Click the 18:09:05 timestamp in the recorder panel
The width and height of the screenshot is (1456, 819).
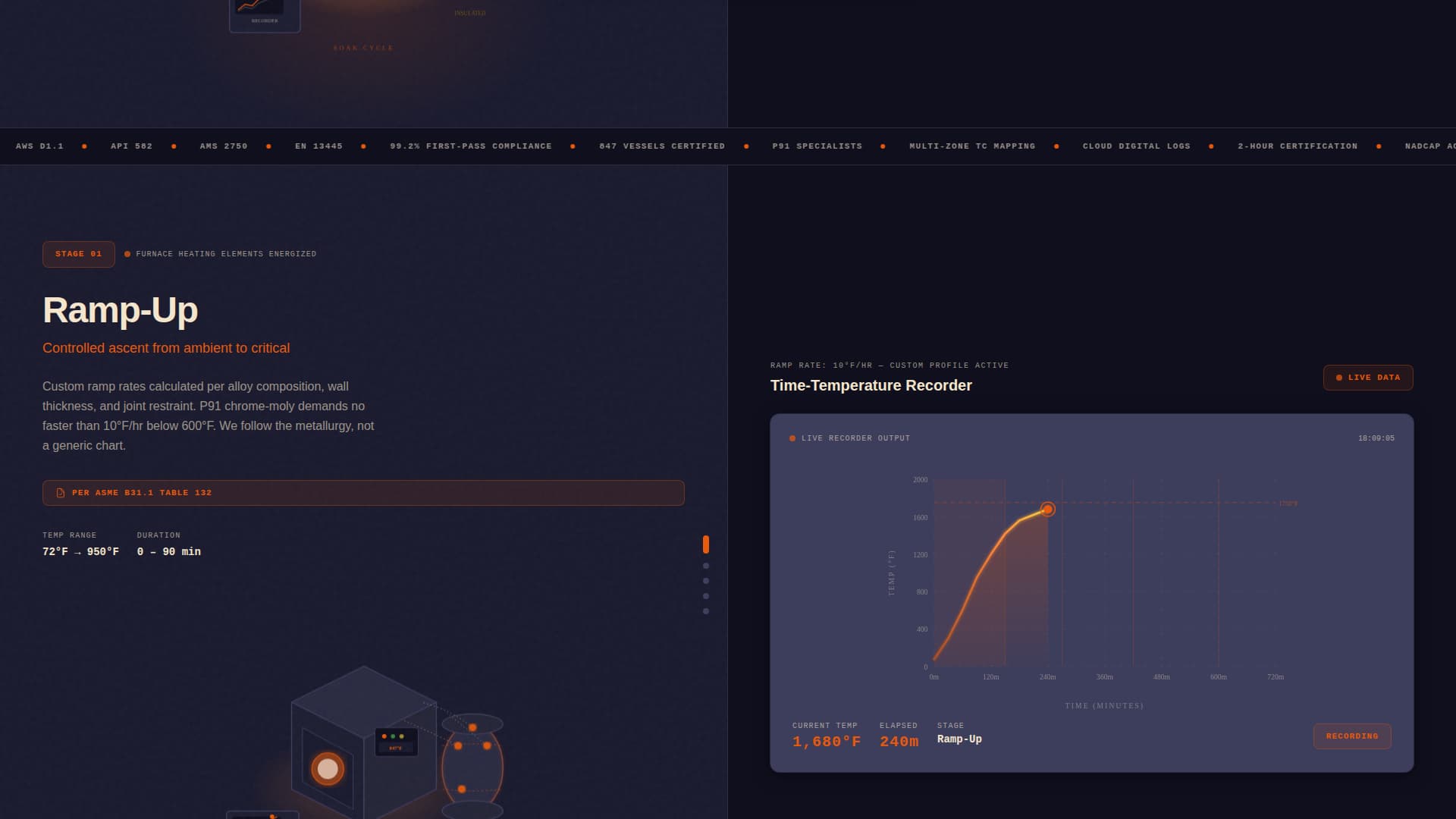click(x=1376, y=438)
